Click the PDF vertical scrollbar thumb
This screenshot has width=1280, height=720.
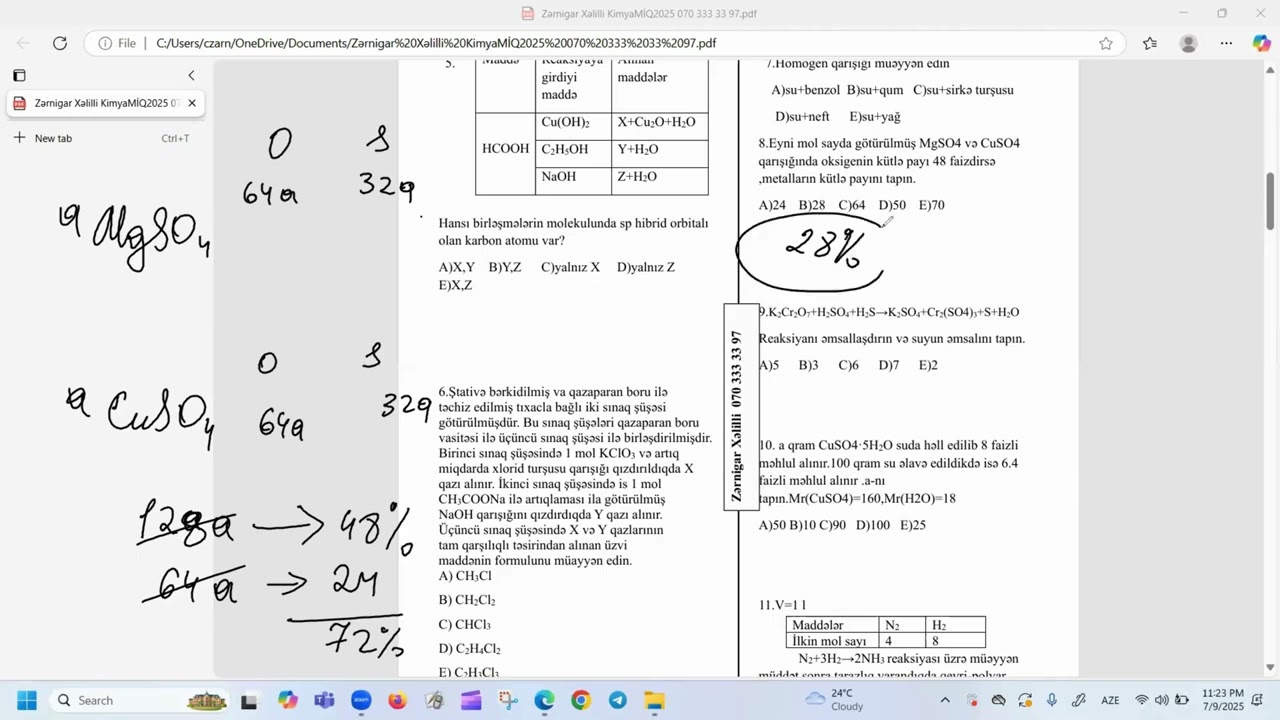click(x=1271, y=201)
